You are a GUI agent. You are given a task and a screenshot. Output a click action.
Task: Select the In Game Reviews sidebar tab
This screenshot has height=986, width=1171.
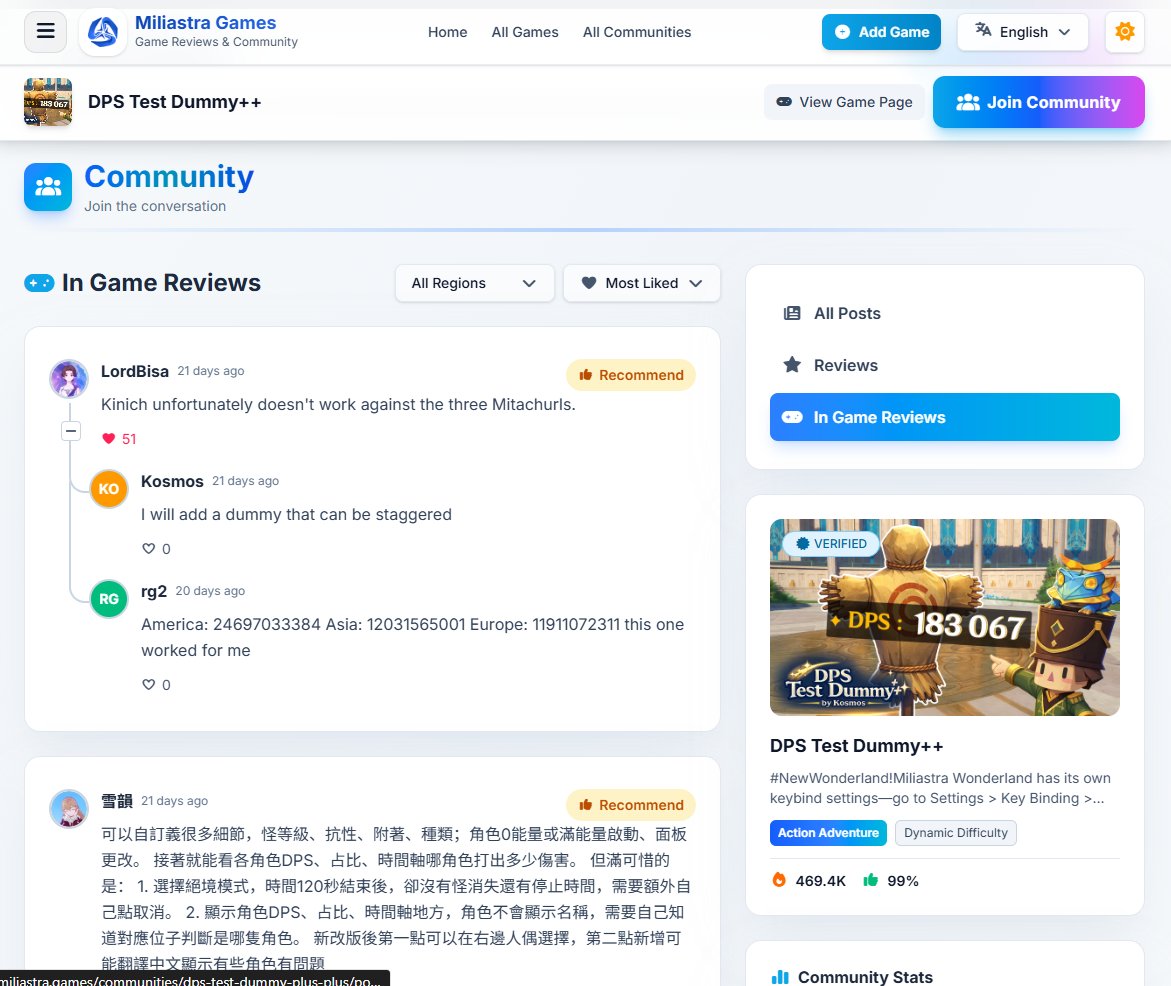pyautogui.click(x=945, y=417)
